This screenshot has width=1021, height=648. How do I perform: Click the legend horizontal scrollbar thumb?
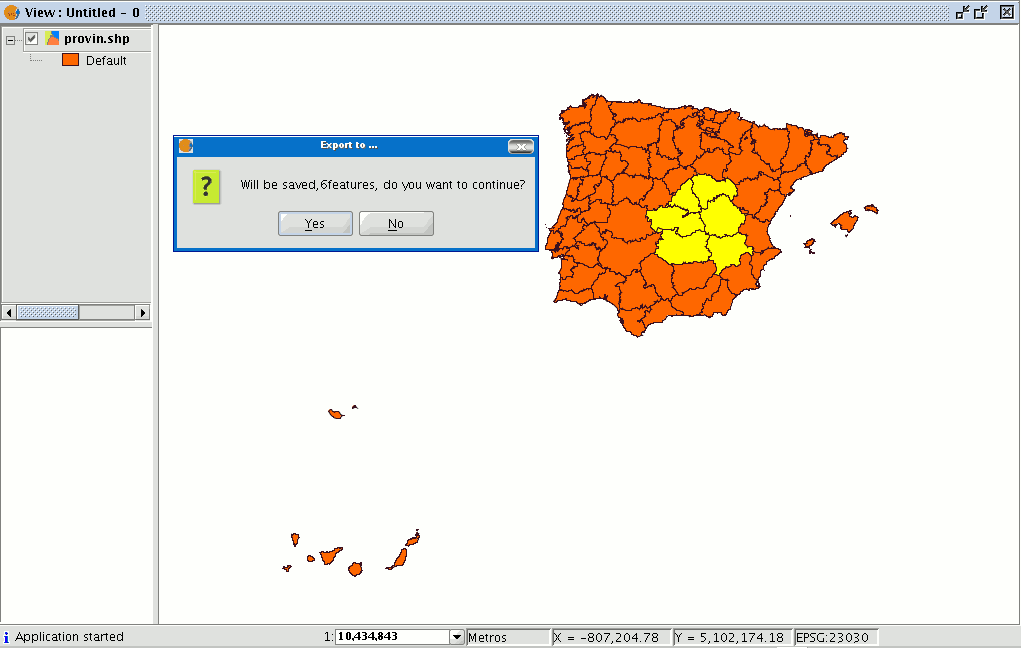pos(48,313)
